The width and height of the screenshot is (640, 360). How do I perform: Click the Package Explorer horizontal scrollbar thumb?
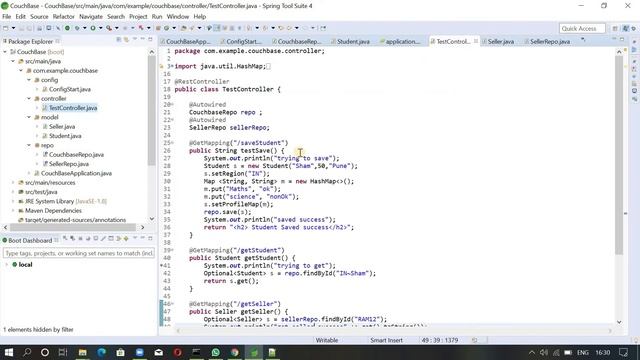click(72, 227)
